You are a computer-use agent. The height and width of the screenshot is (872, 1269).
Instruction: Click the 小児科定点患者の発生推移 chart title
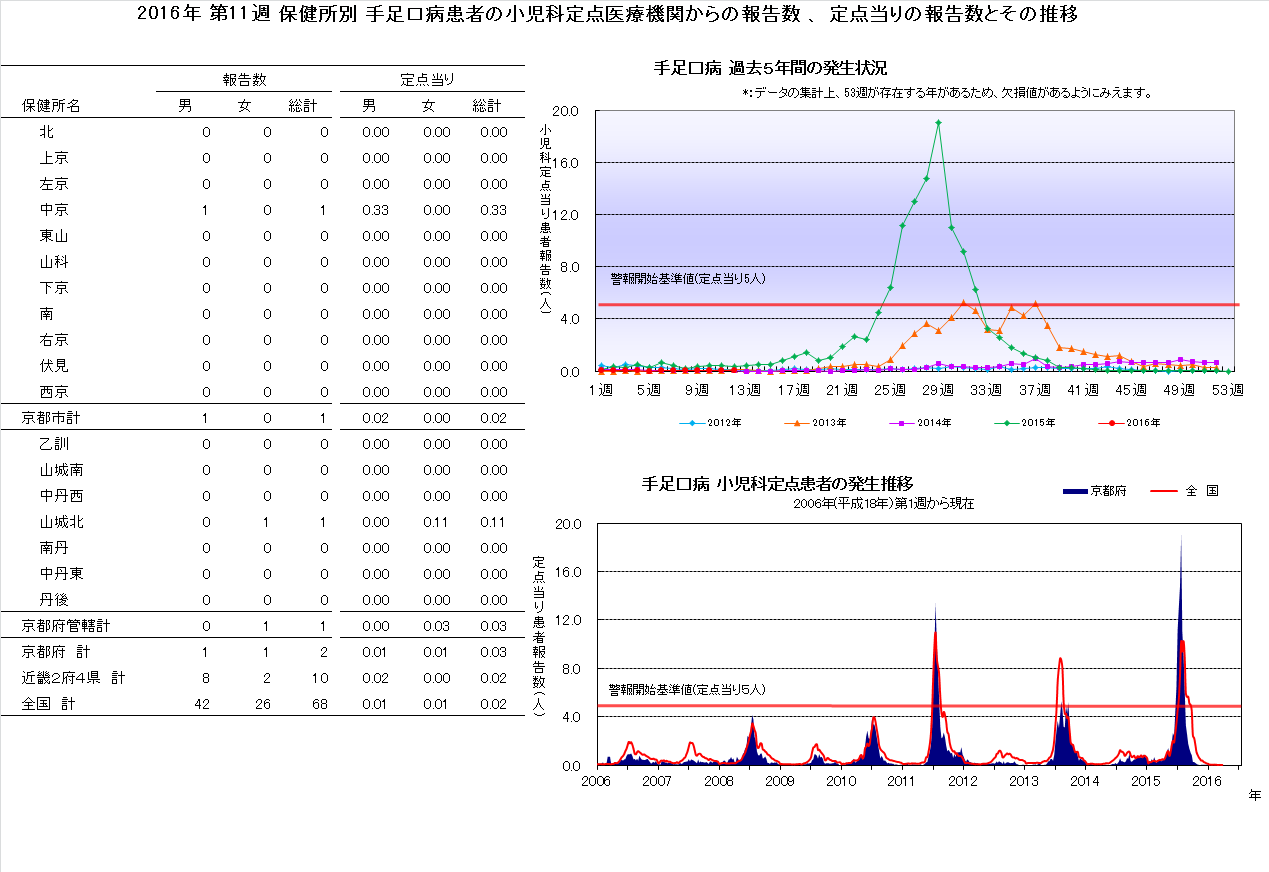[x=777, y=484]
